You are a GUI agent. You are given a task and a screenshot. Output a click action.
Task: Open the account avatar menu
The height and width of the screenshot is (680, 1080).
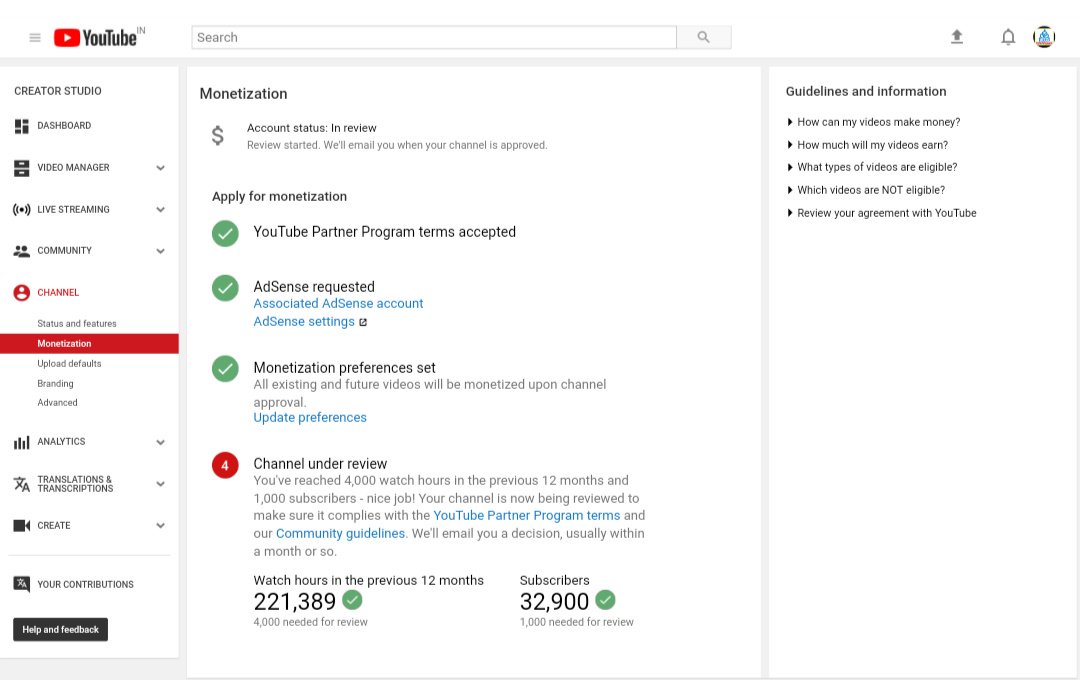click(1043, 37)
